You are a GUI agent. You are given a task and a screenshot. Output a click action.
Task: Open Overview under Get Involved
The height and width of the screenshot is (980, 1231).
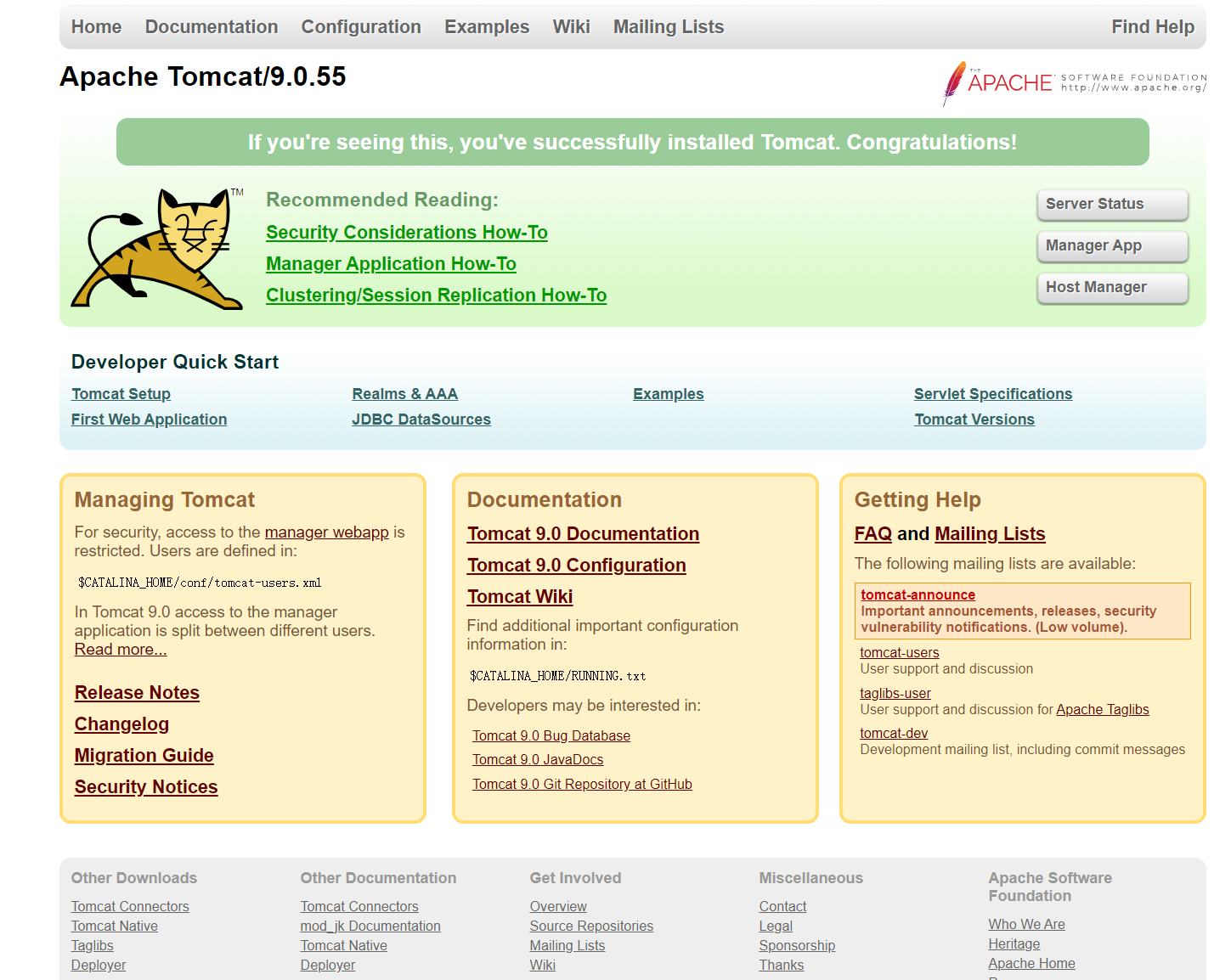click(558, 907)
